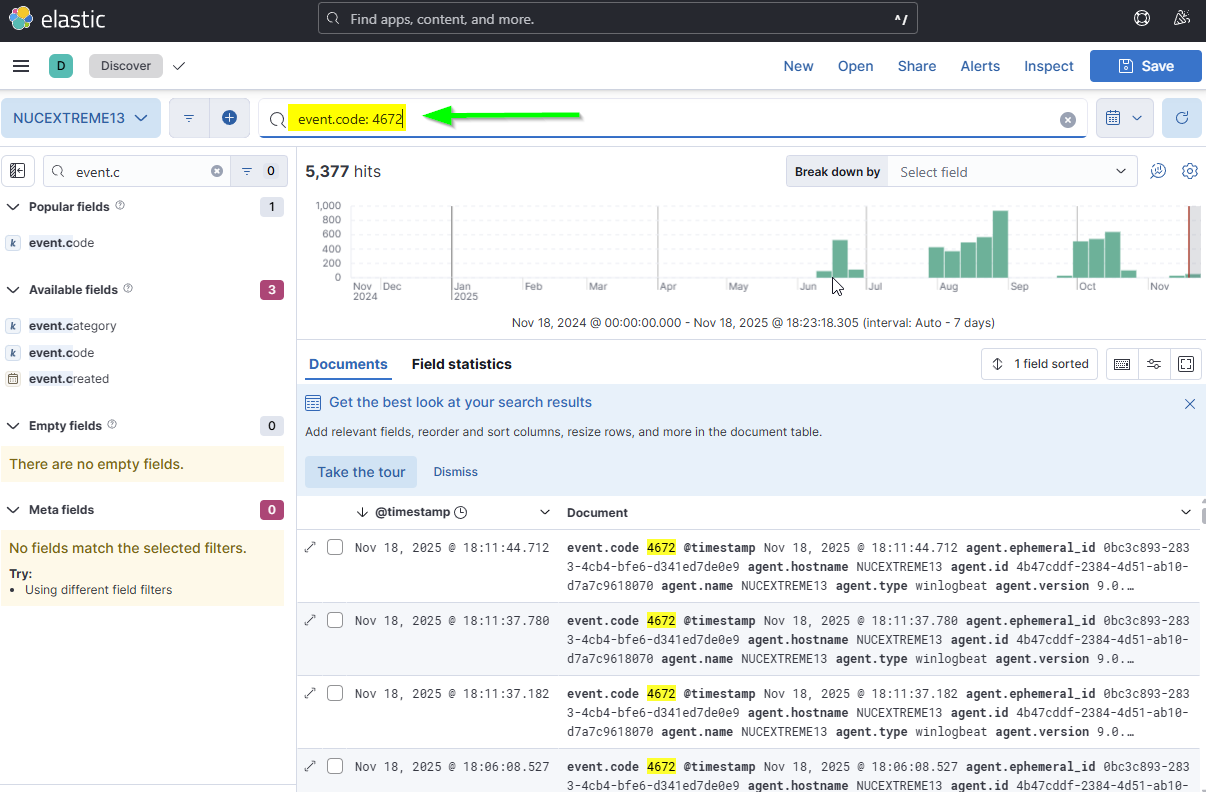Open the Inspect menu item

click(1048, 66)
